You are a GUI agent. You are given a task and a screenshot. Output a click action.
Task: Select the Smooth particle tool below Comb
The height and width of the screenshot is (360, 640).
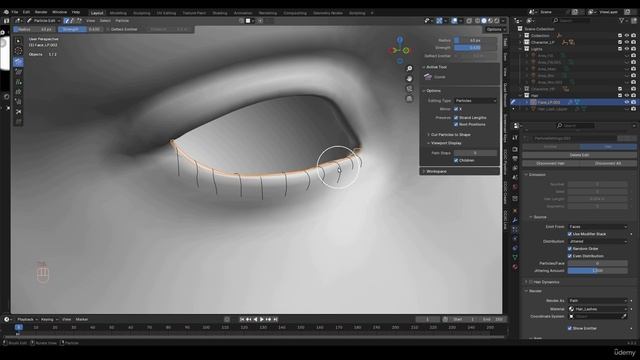pyautogui.click(x=18, y=72)
